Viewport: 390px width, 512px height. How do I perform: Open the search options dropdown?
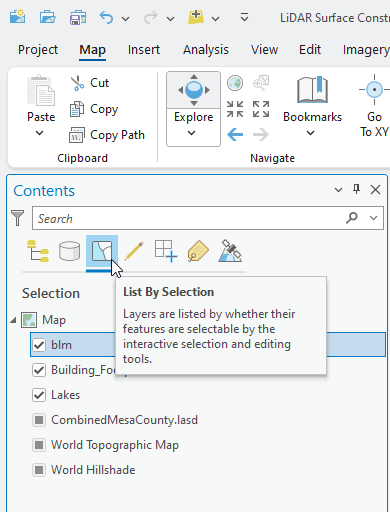pos(373,218)
